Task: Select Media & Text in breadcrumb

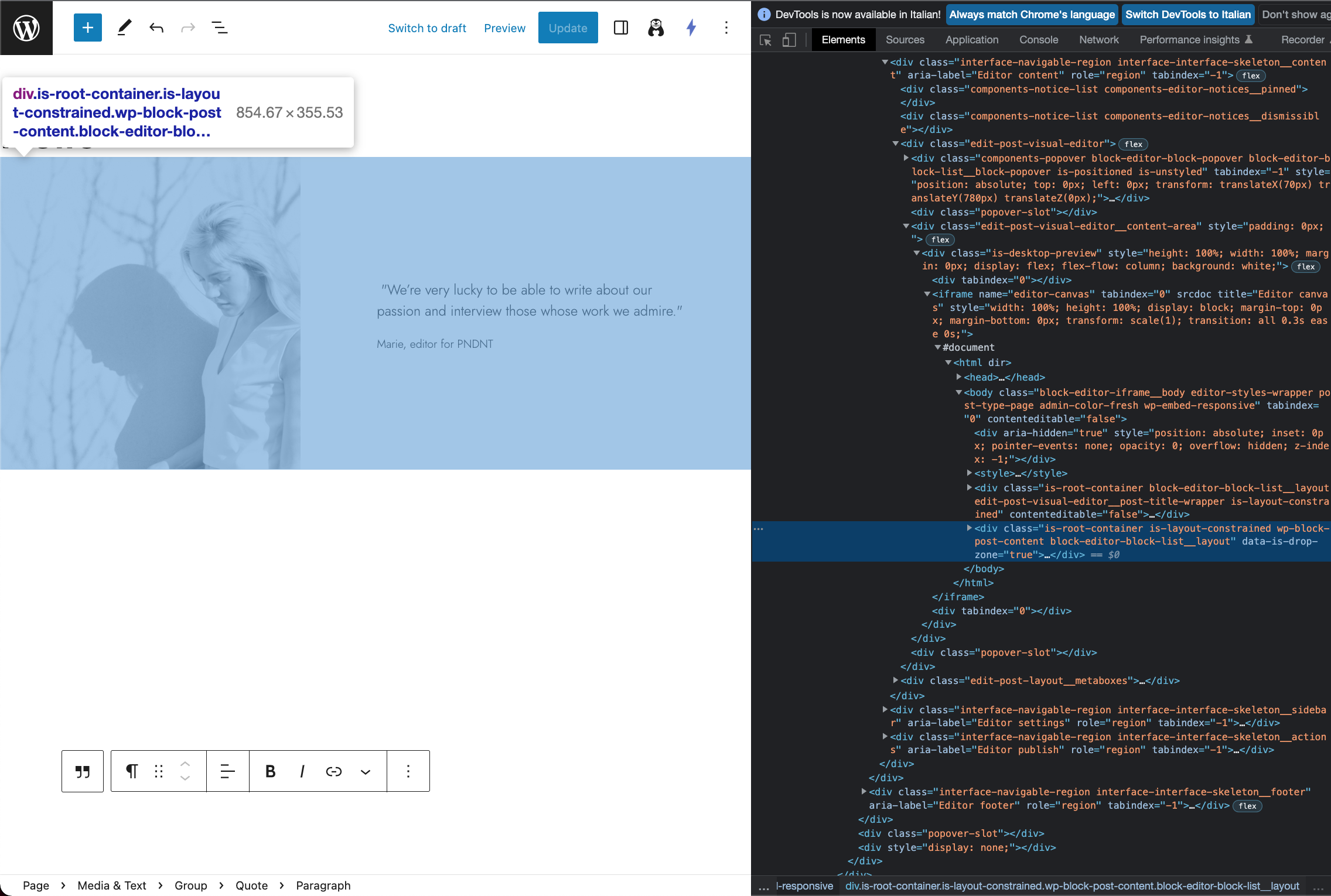Action: point(112,885)
